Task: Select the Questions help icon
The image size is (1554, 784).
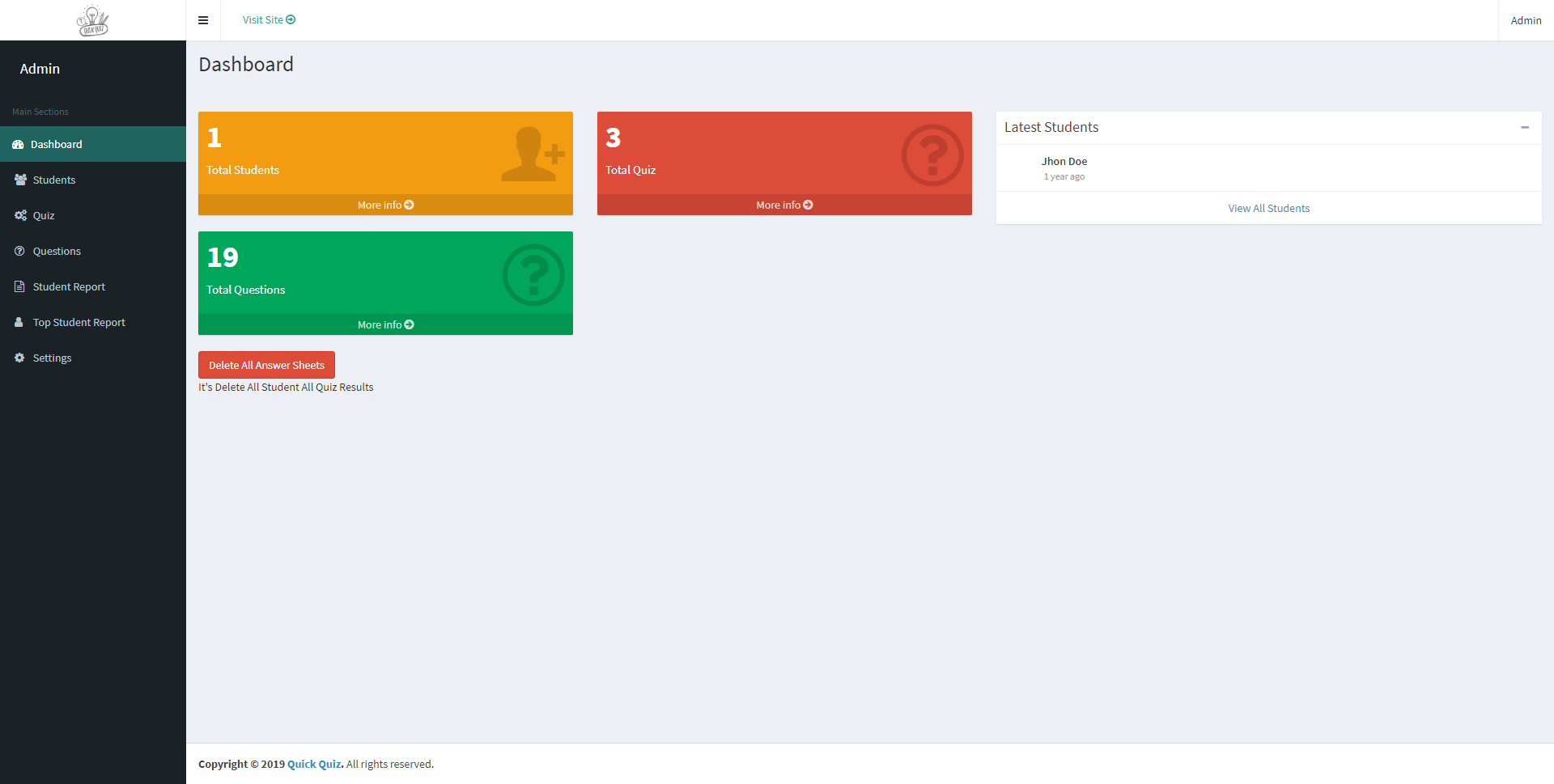Action: click(19, 251)
